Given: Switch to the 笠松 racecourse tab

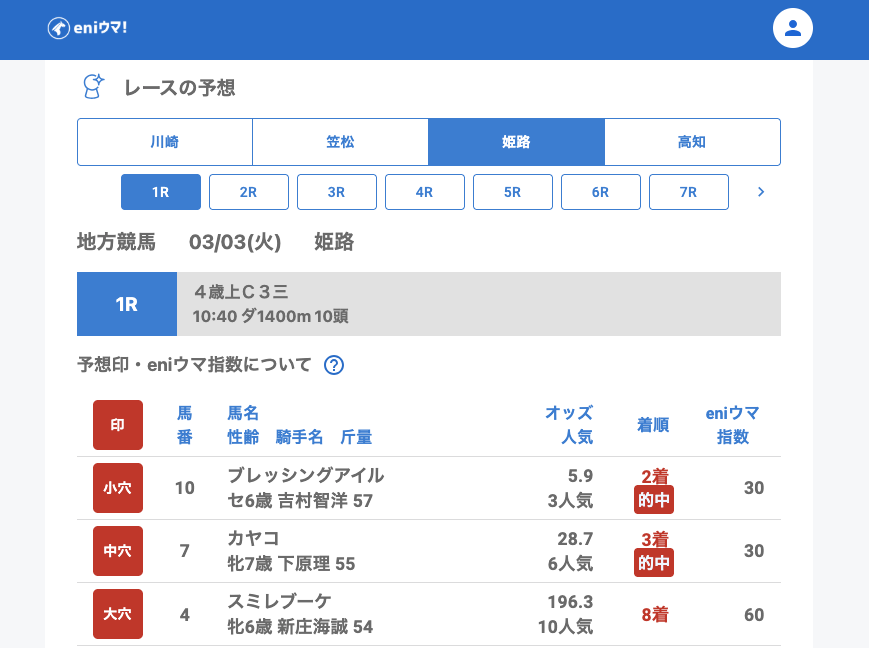Looking at the screenshot, I should tap(340, 142).
